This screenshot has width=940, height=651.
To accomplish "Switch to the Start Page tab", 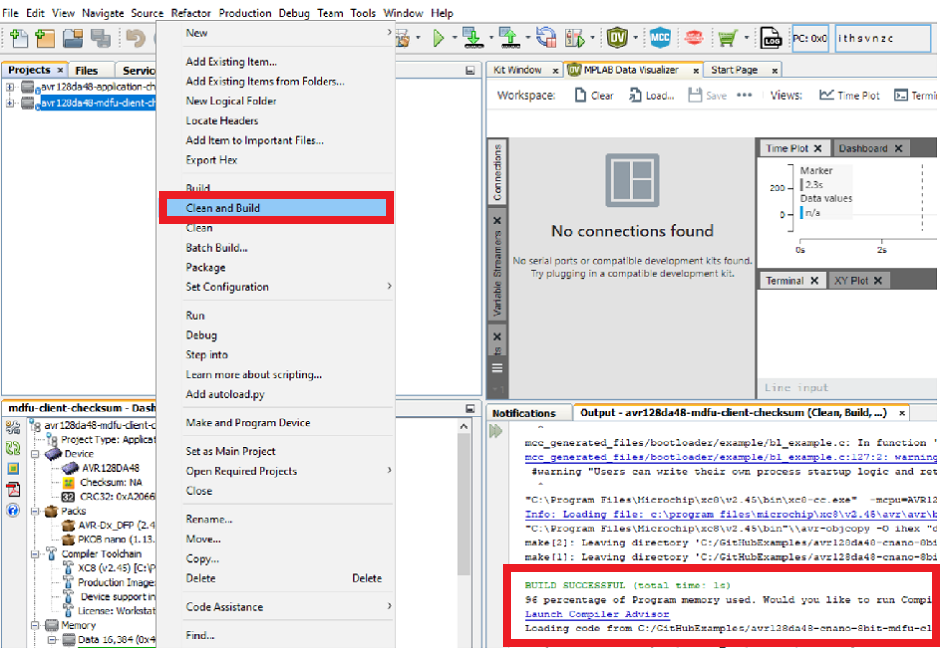I will pos(734,70).
